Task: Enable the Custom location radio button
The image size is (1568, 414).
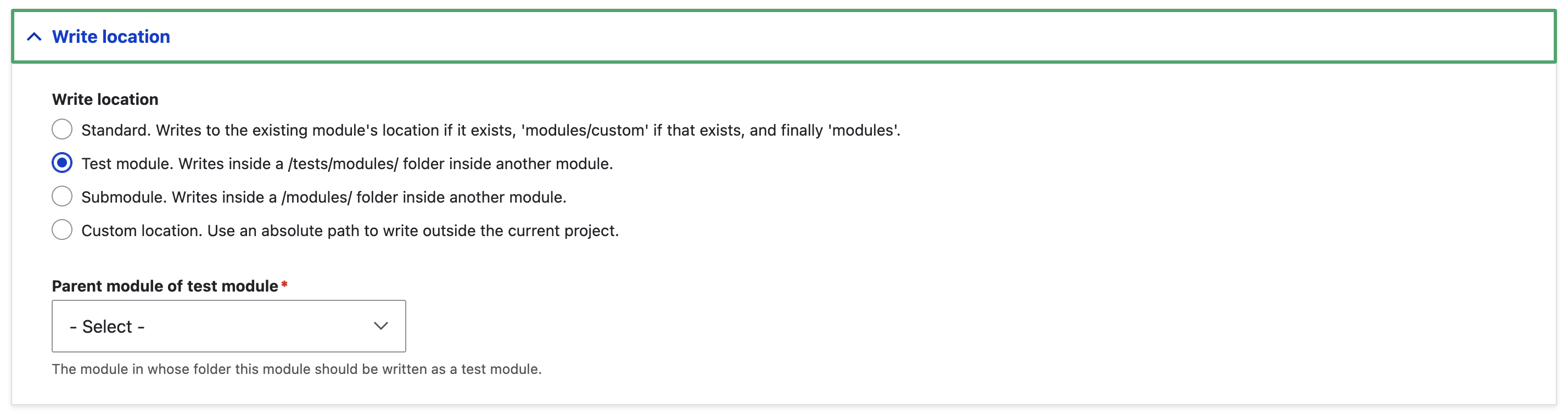Action: (62, 230)
